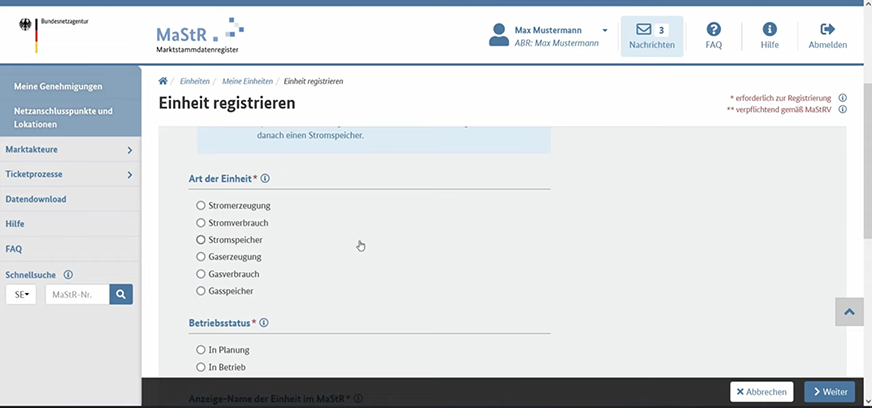Click the Abbrechen button

(x=762, y=392)
